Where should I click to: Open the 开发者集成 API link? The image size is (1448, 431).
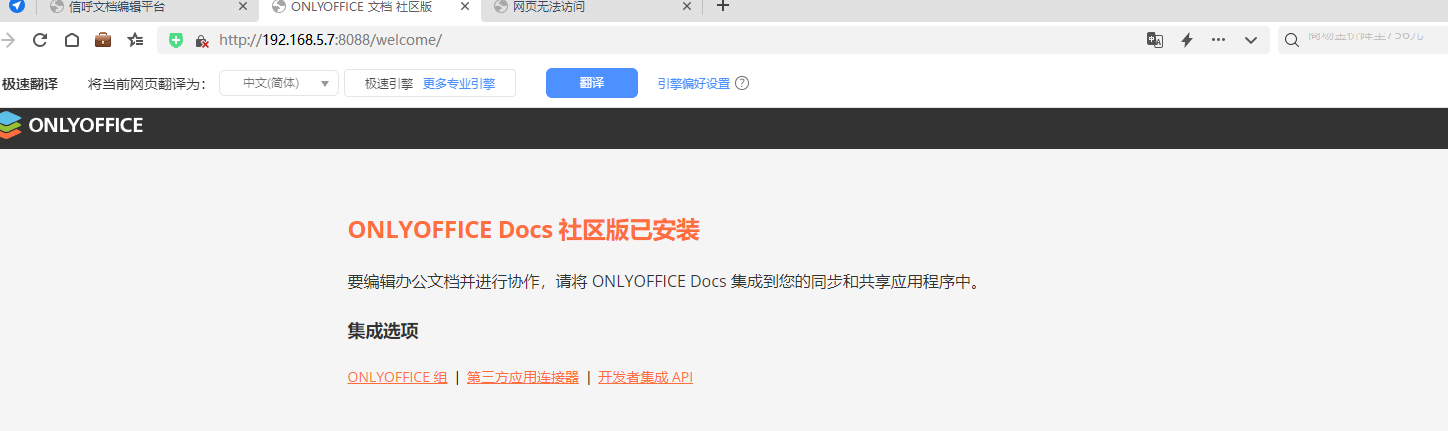pyautogui.click(x=646, y=377)
